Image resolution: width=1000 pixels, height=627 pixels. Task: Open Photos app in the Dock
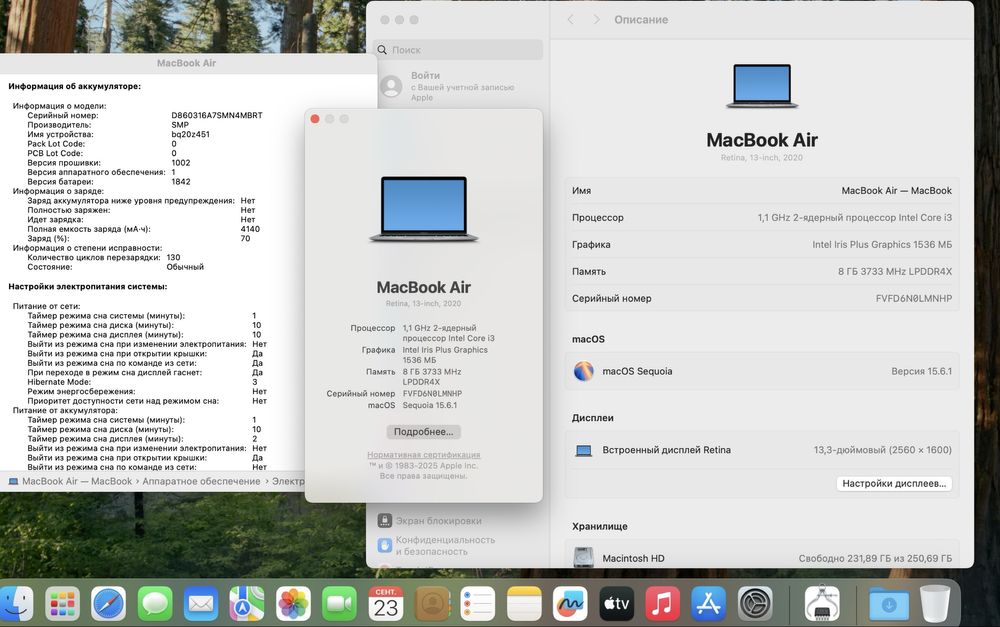click(293, 603)
